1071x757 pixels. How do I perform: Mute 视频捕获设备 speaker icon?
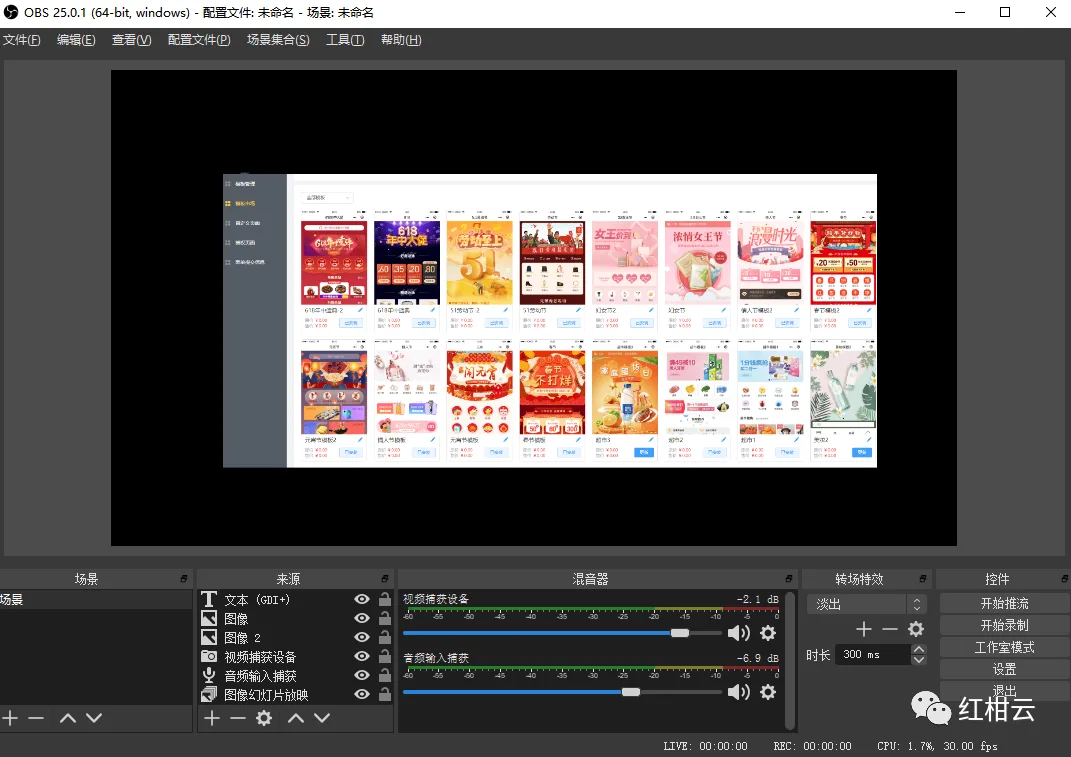pyautogui.click(x=738, y=633)
